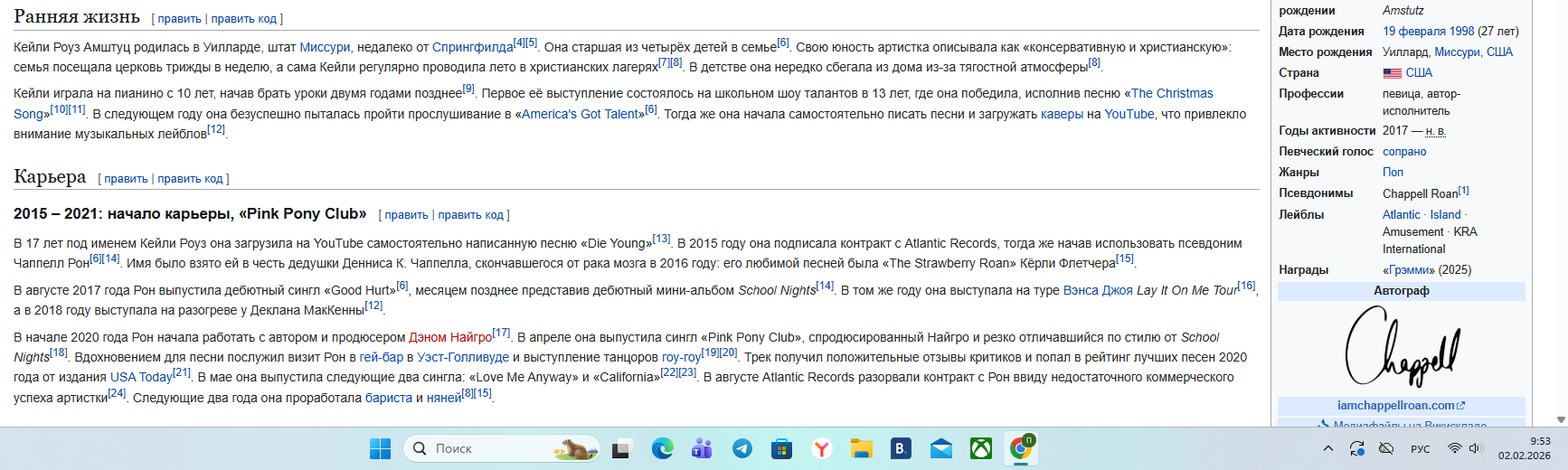Click the Windows Update tray icon
The height and width of the screenshot is (470, 1568).
point(1357,448)
